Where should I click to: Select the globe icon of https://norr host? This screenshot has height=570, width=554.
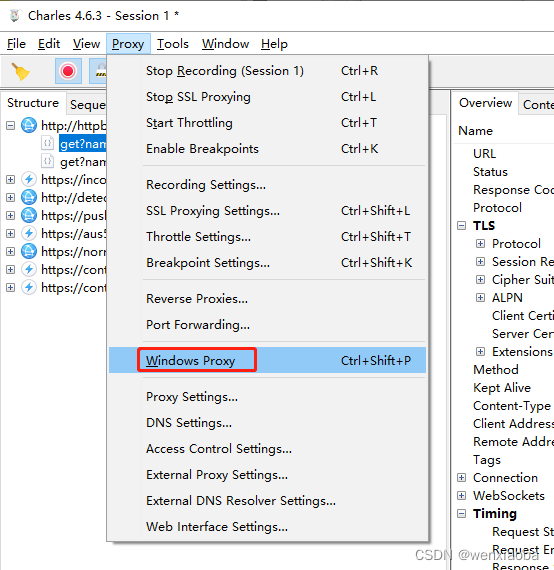tap(29, 252)
